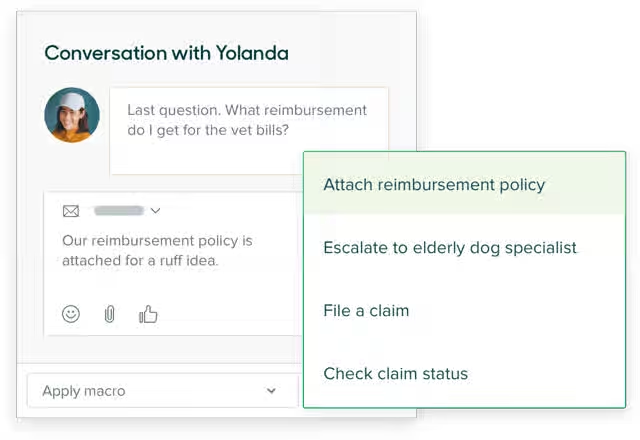Click the 'Apply macro' placeholder label
Screen dimensions: 640x440
coord(84,391)
